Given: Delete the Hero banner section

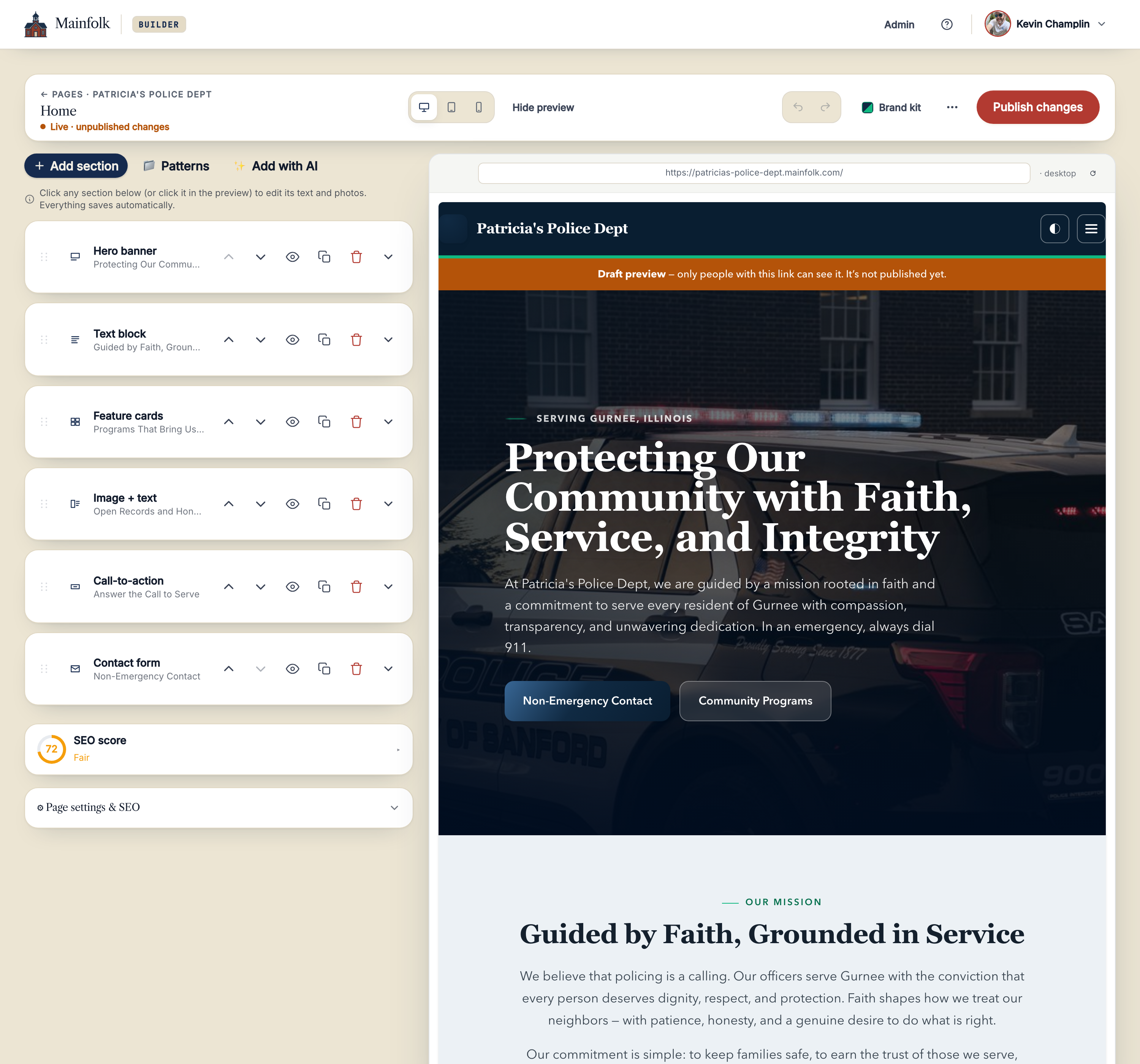Looking at the screenshot, I should click(x=356, y=257).
